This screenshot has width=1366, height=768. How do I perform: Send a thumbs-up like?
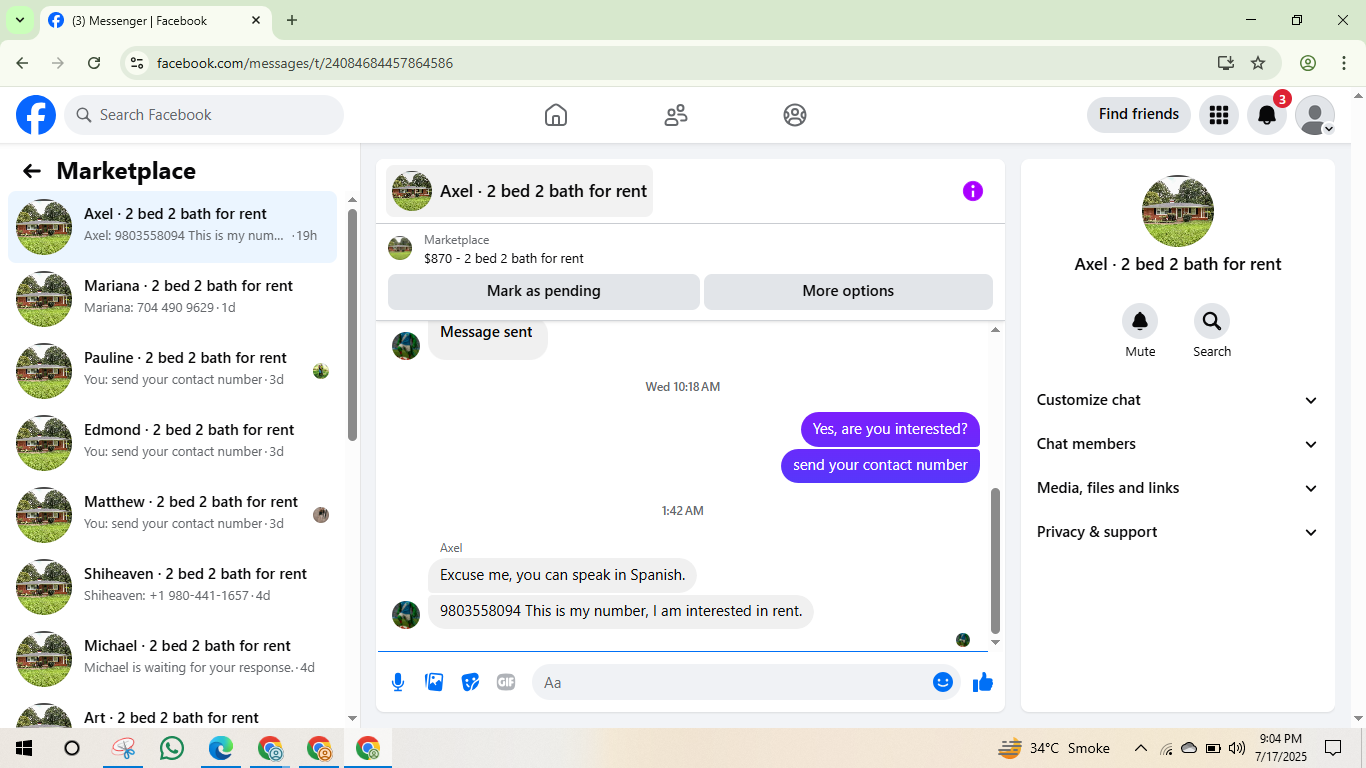coord(983,682)
